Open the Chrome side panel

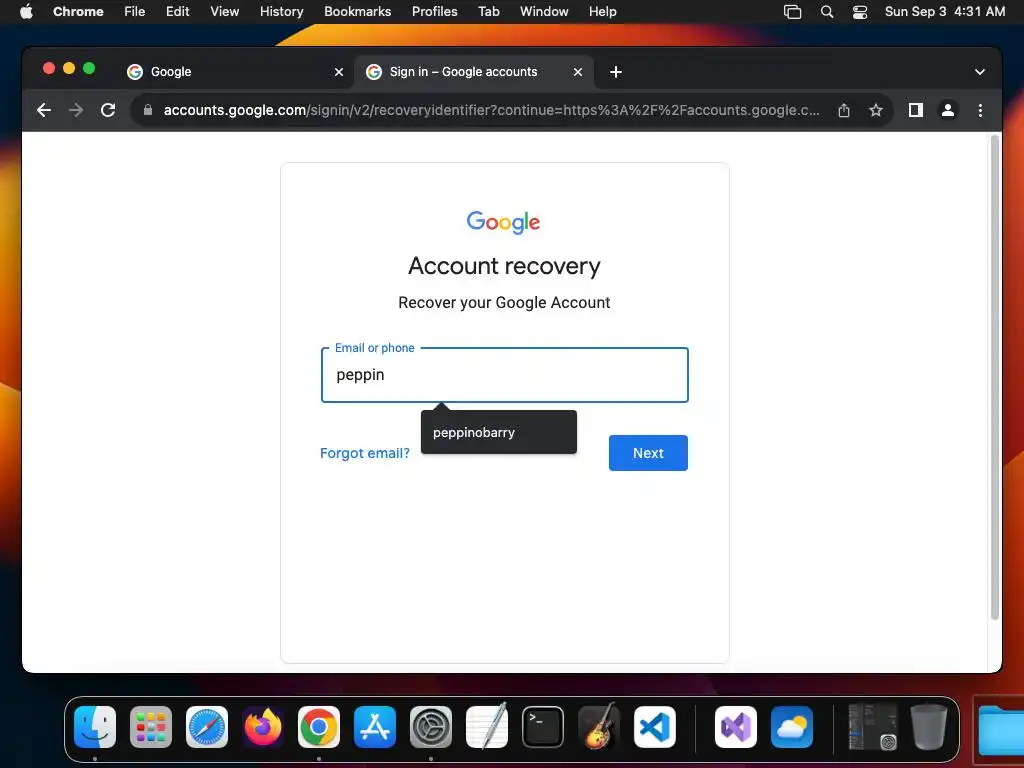coord(916,110)
